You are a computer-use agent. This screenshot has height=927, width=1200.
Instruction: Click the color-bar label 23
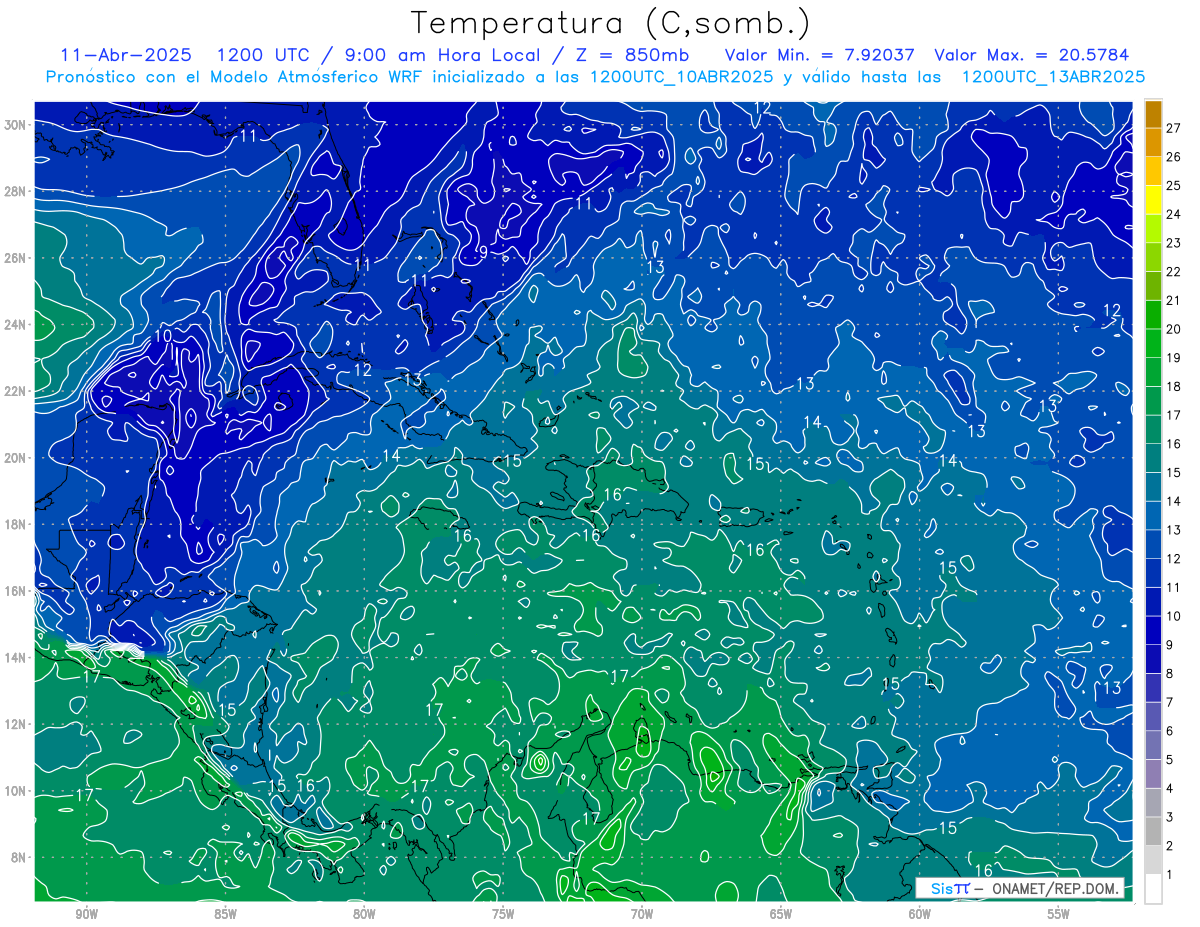[1174, 243]
